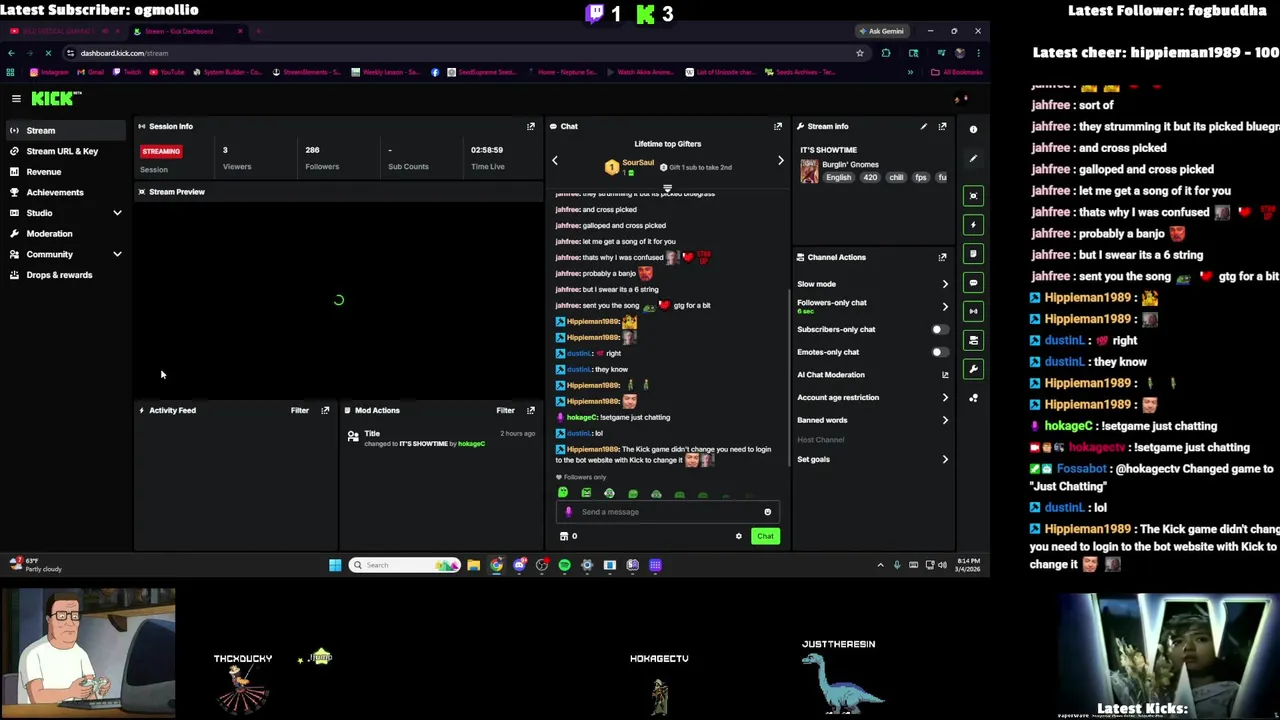Show previous top gifters leaderboard
The height and width of the screenshot is (720, 1280).
(555, 160)
